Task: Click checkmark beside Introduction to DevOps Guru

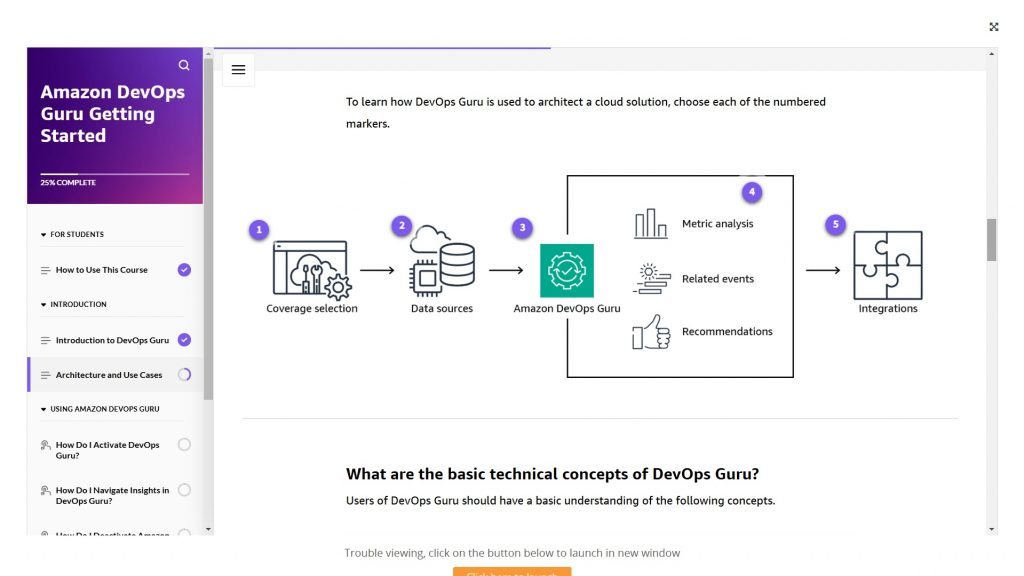Action: click(183, 339)
